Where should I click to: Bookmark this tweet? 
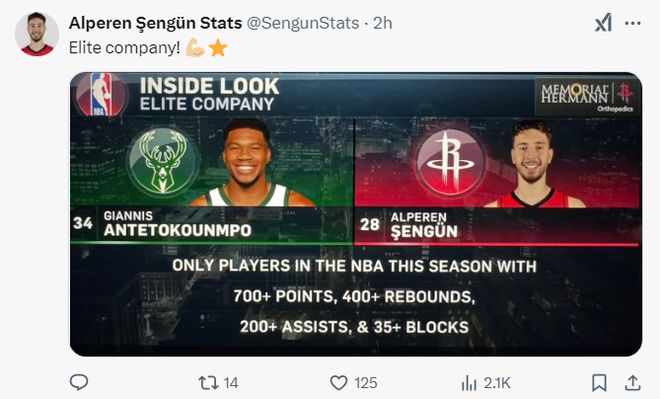coord(599,383)
